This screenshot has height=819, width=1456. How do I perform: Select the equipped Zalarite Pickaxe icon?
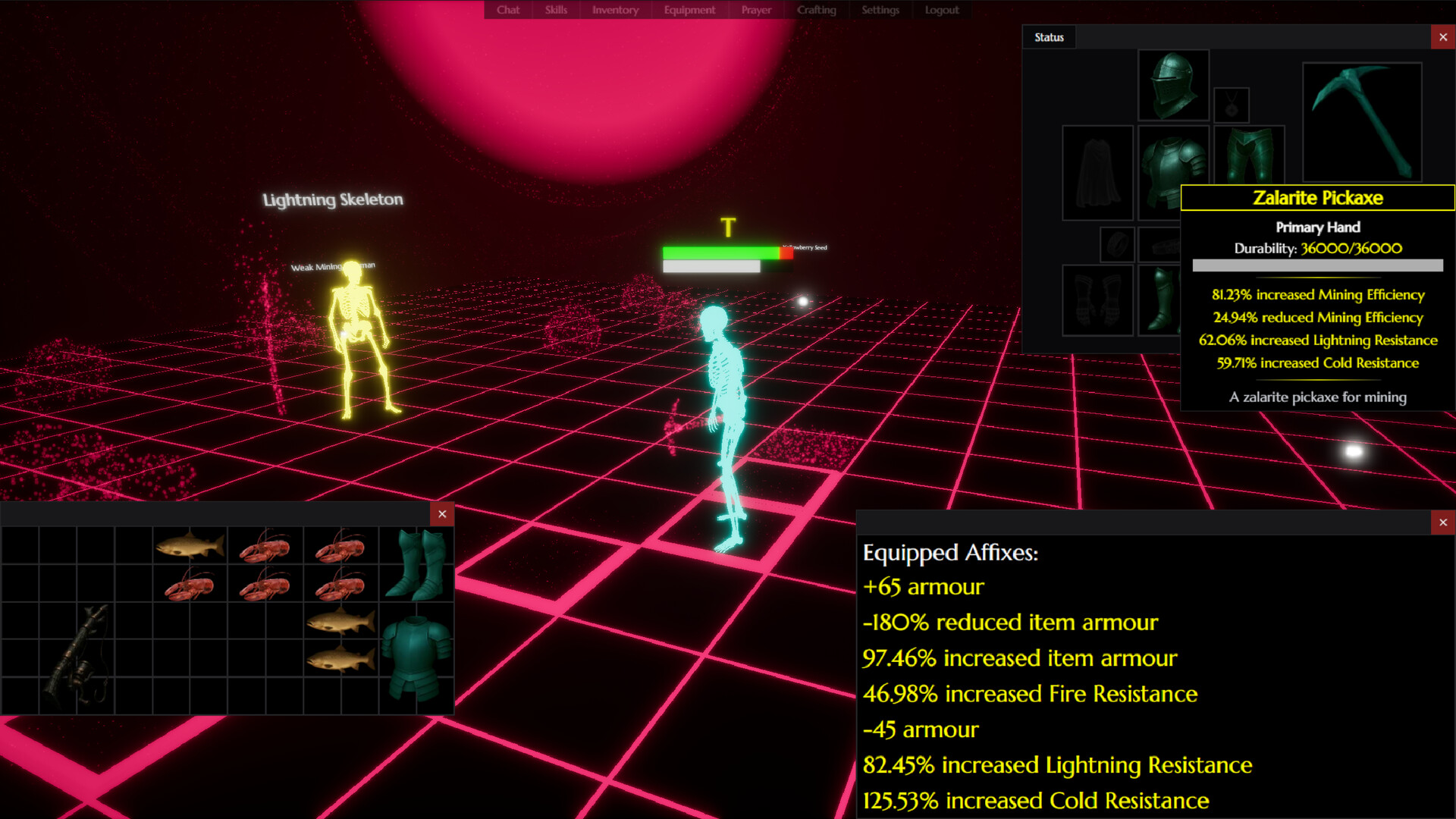click(1361, 120)
